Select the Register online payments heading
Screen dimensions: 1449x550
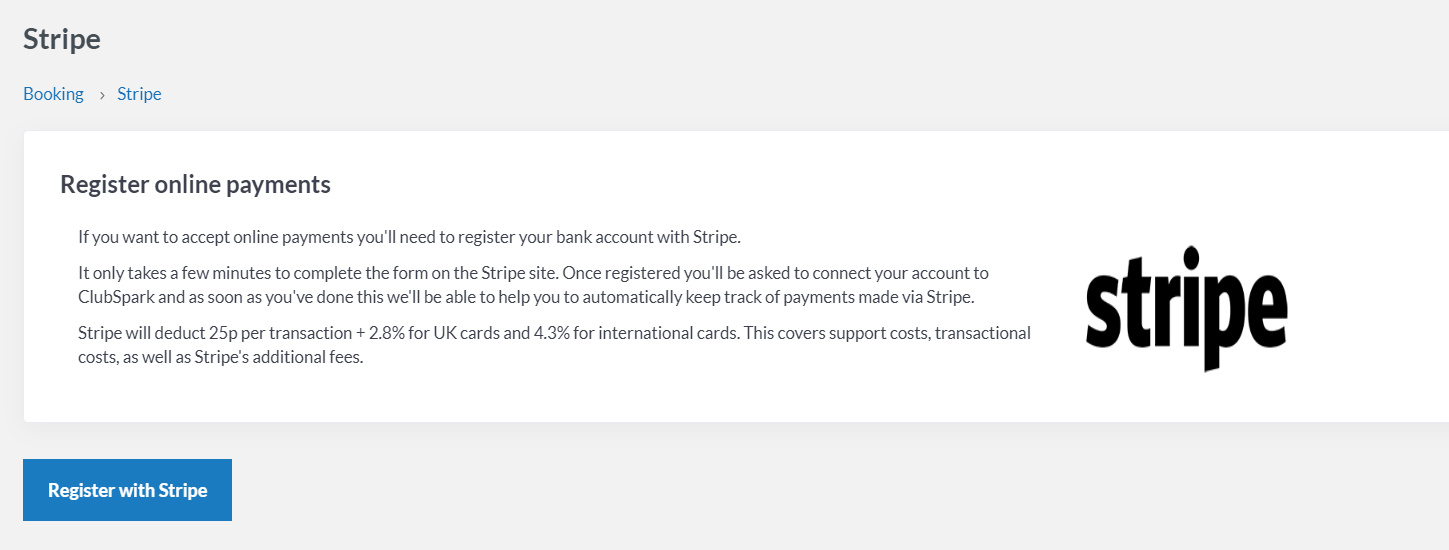(195, 184)
